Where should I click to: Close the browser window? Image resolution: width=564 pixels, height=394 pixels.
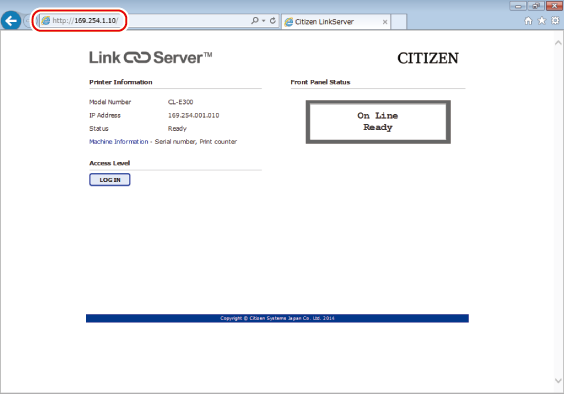pos(554,6)
